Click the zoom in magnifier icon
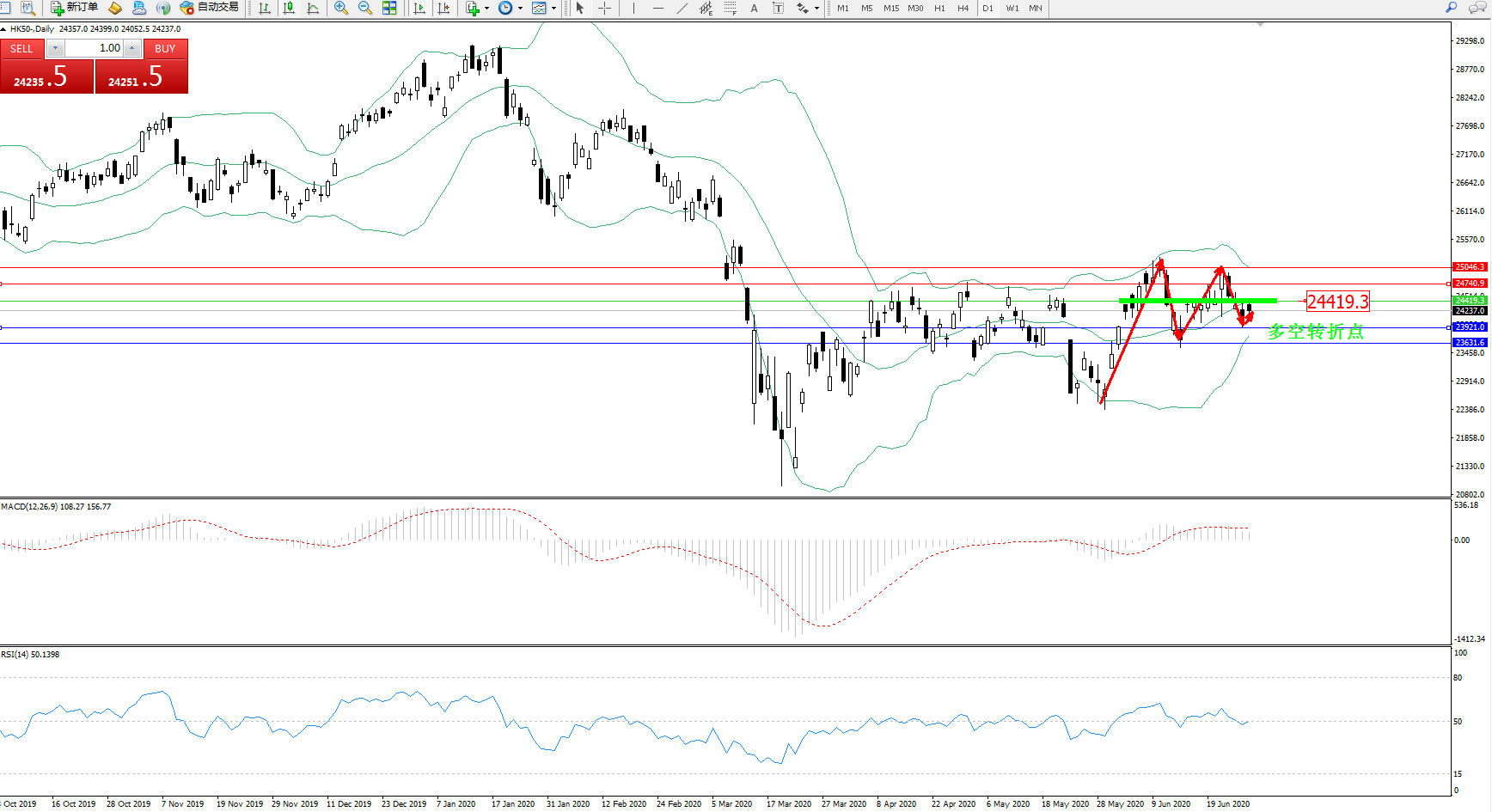The height and width of the screenshot is (812, 1492). point(341,8)
